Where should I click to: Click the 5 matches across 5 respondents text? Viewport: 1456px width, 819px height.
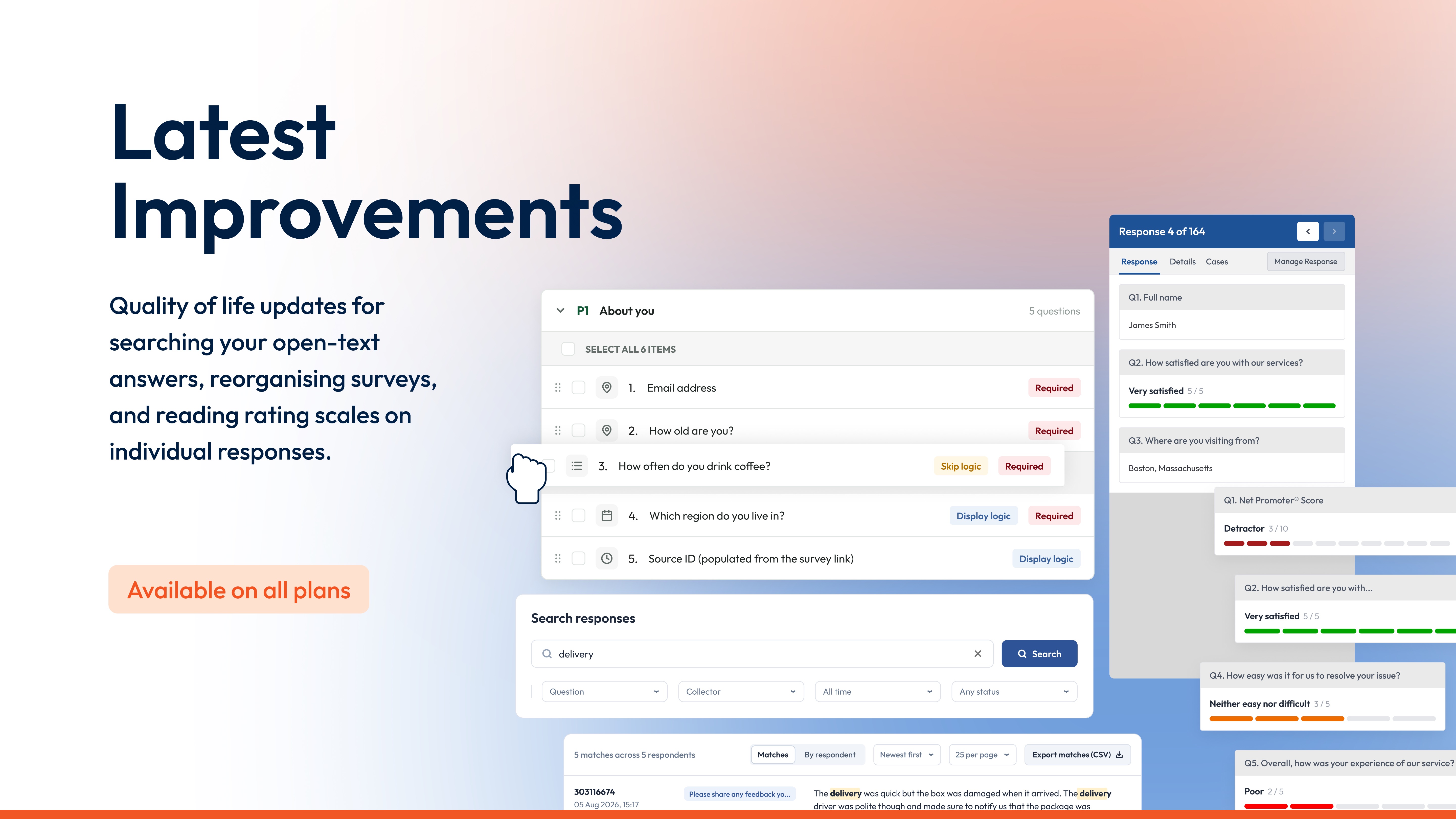click(634, 755)
